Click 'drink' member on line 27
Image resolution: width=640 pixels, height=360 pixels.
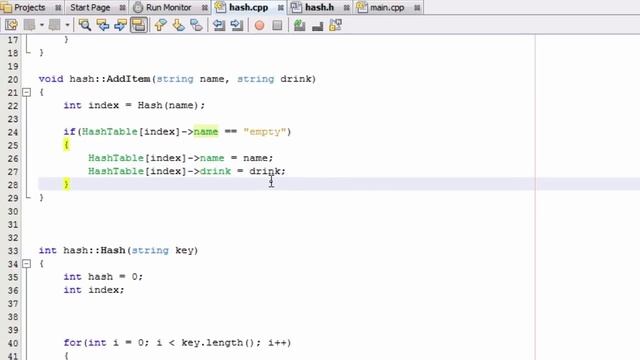[215, 171]
